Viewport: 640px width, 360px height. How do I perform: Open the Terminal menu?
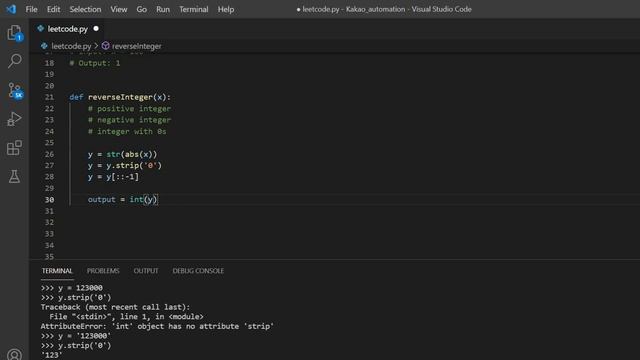point(194,9)
